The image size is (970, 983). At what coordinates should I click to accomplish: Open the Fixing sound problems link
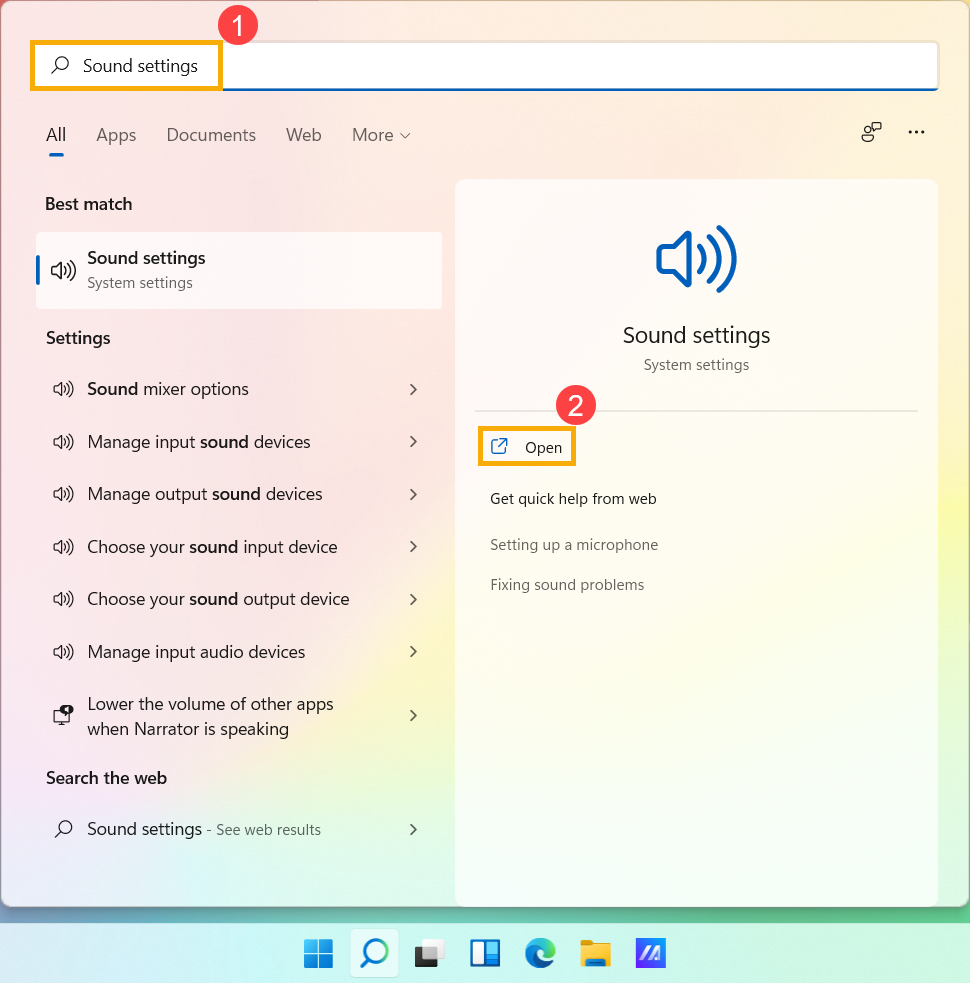[x=567, y=584]
